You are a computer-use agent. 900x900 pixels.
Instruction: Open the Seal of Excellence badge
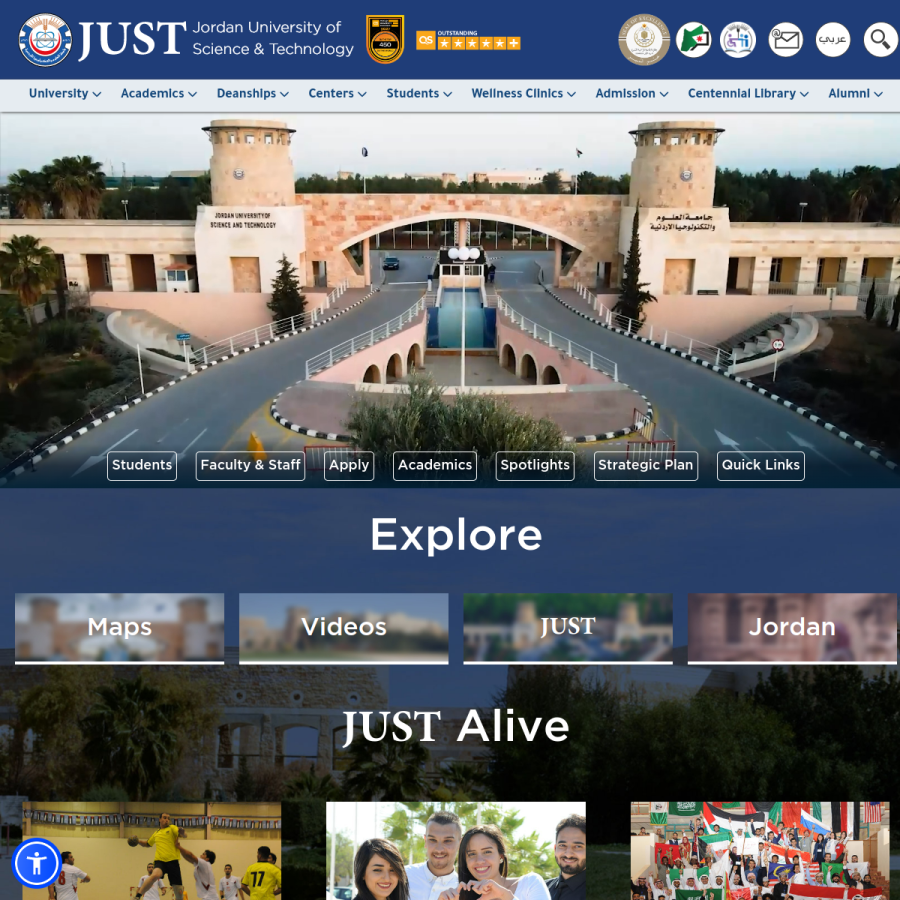pyautogui.click(x=643, y=40)
